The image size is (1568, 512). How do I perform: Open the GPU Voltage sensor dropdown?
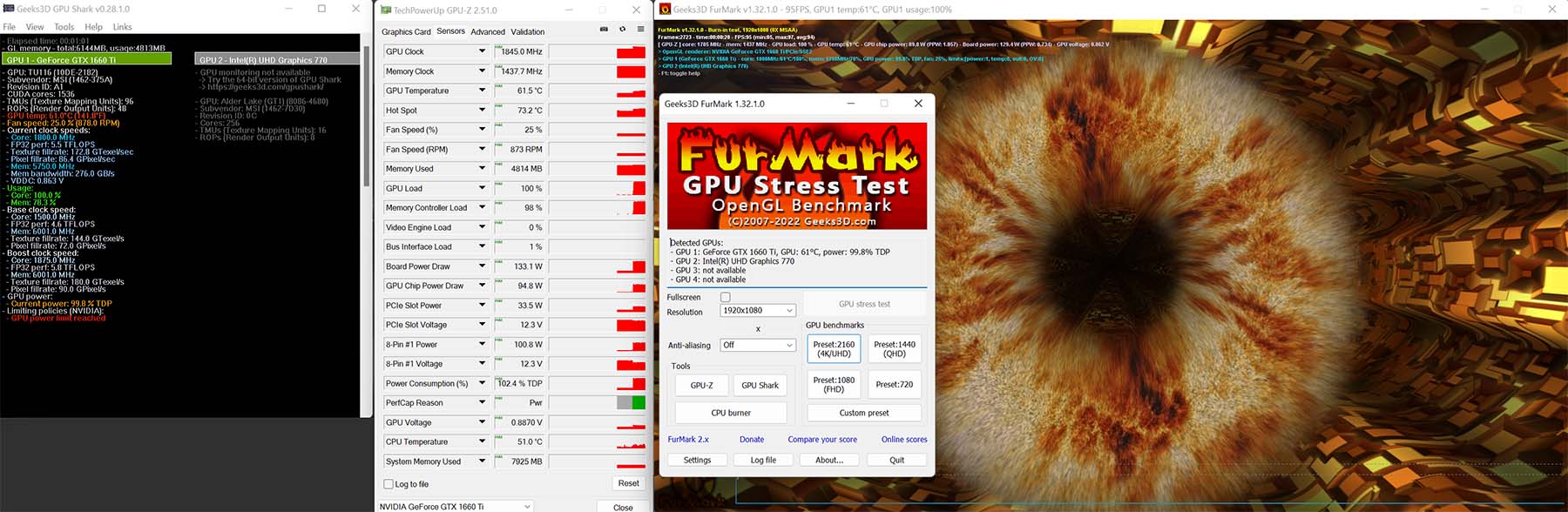(482, 422)
